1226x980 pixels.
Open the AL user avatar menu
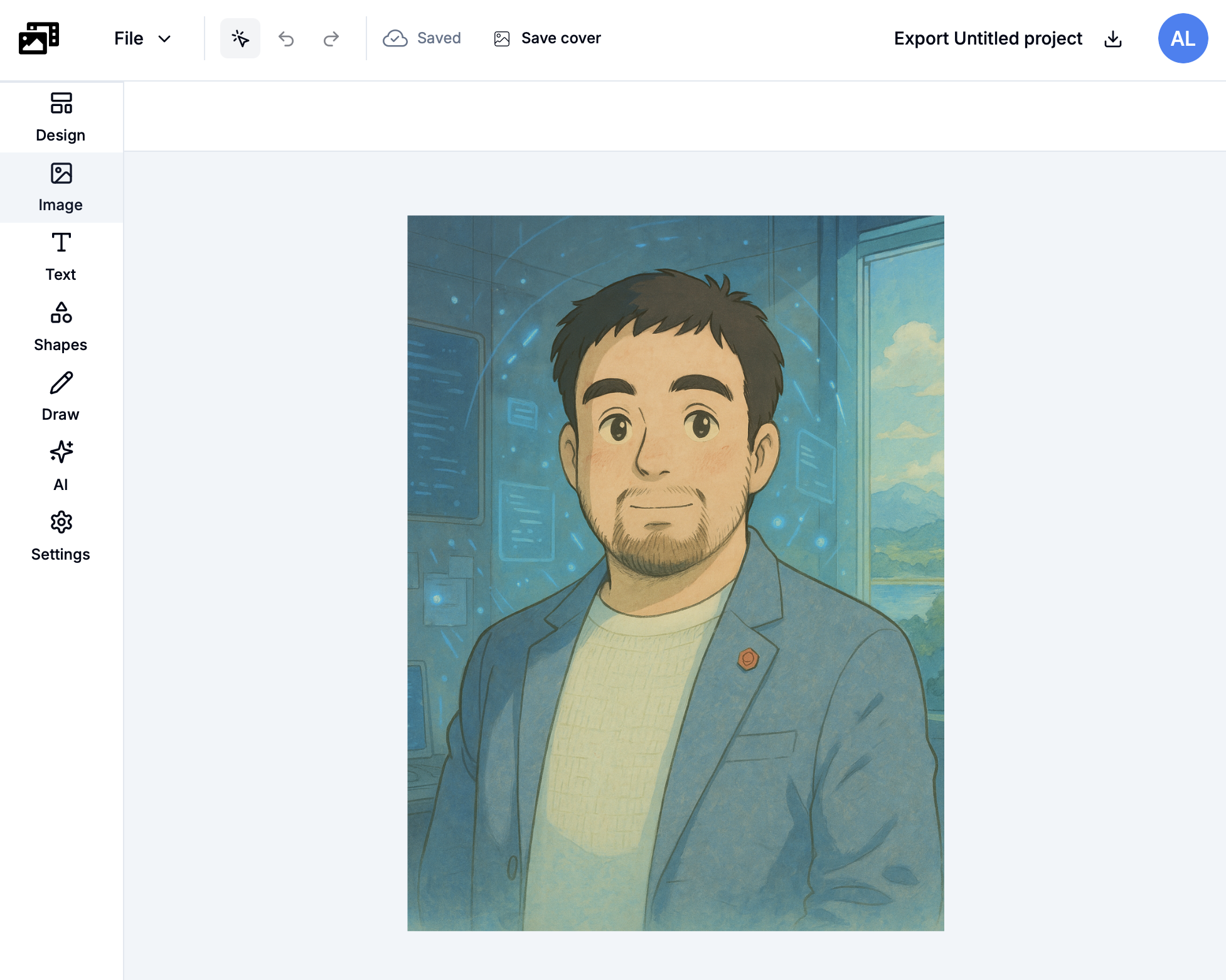click(1182, 38)
